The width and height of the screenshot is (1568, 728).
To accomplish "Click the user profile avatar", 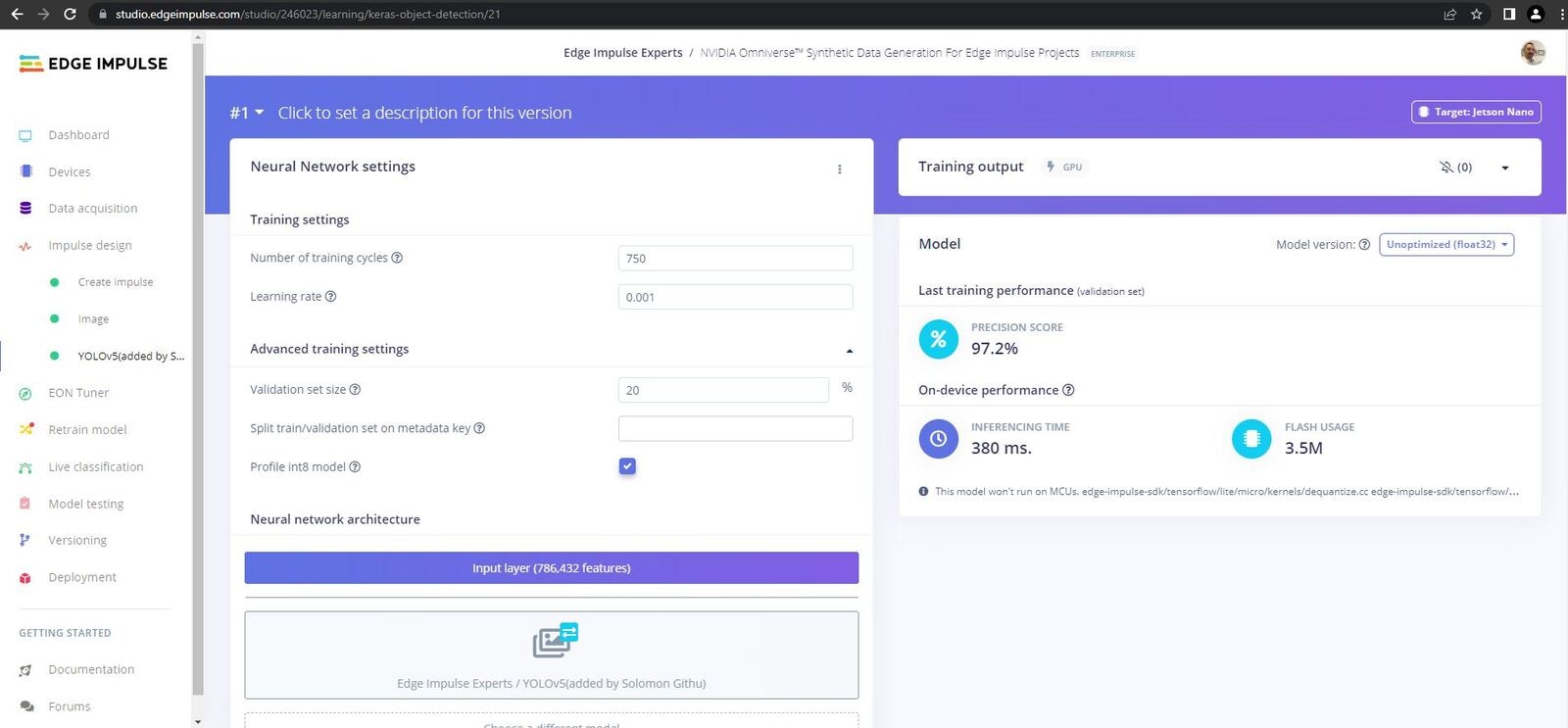I will point(1534,53).
